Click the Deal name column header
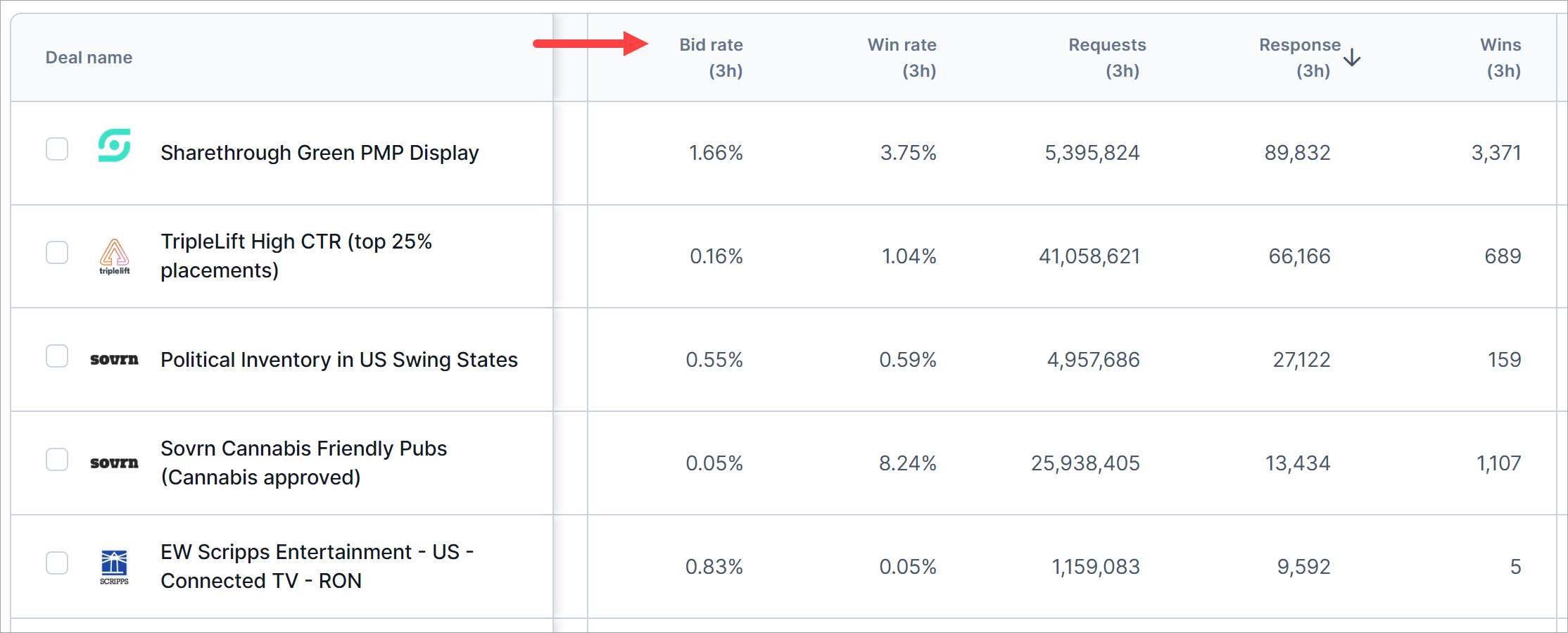Image resolution: width=1568 pixels, height=633 pixels. tap(89, 58)
